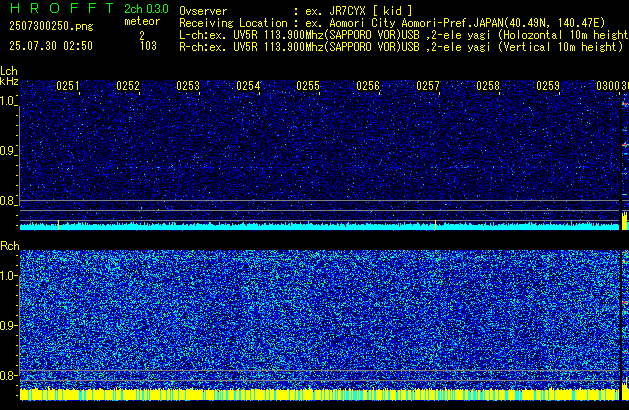Click the 0251 time marker
Screen dimensions: 629x410
coord(68,86)
